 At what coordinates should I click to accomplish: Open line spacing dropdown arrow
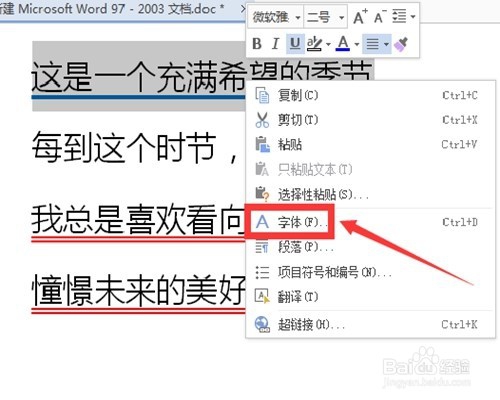click(x=413, y=17)
